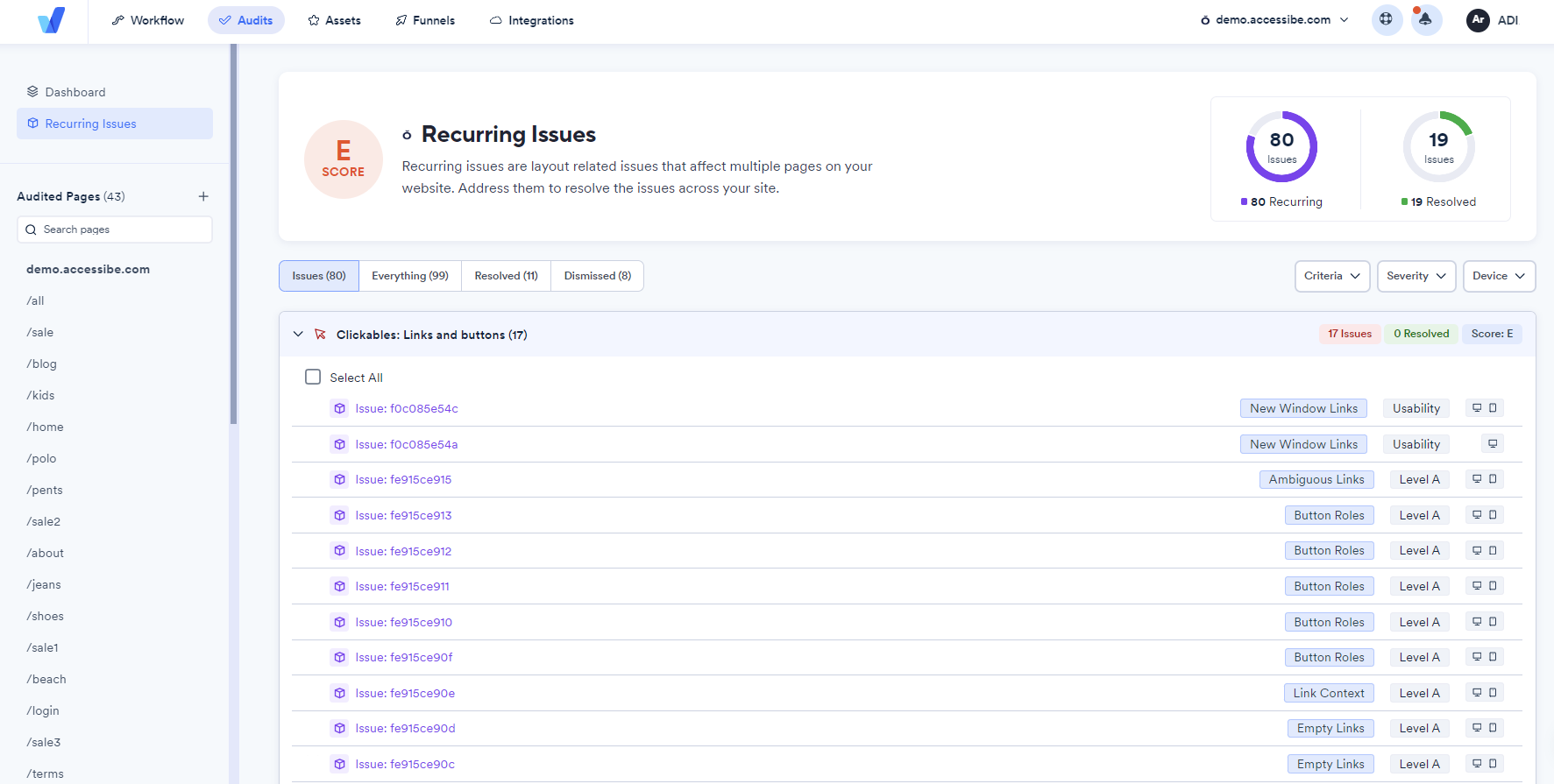Click desktop device icon for Issue f0c085e54a

[1493, 444]
